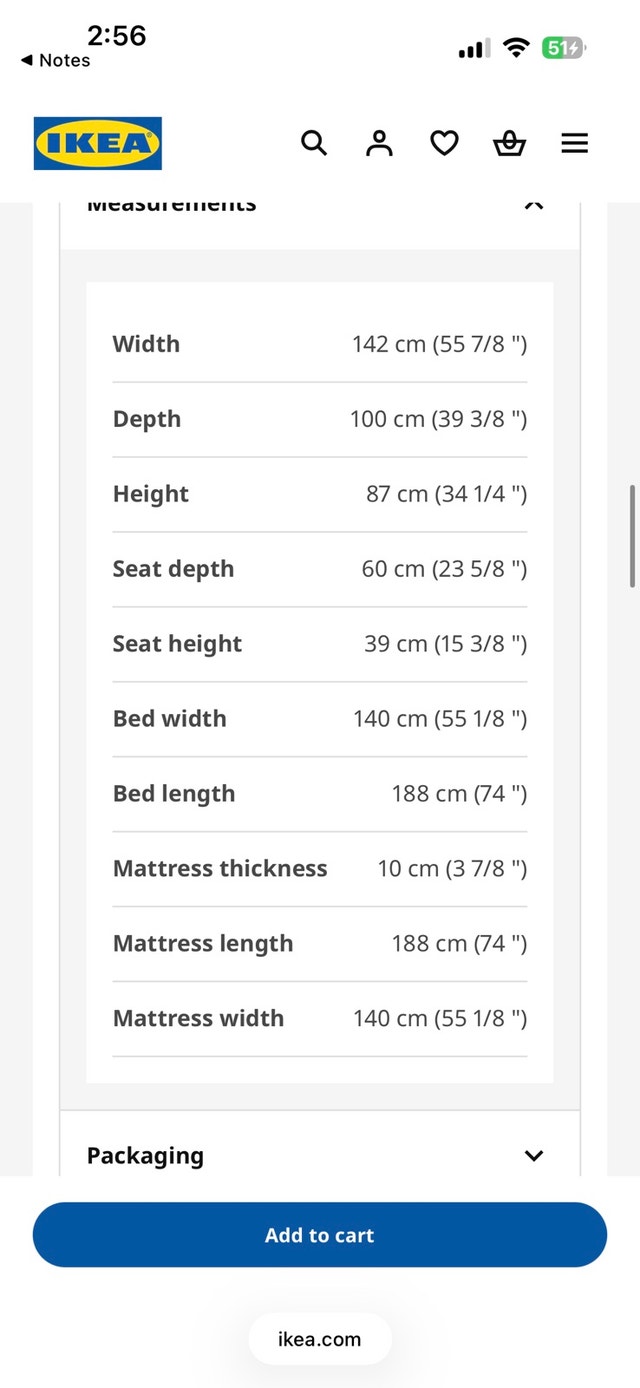Tap the battery status indicator
Screen dimensions: 640x1388
click(564, 47)
